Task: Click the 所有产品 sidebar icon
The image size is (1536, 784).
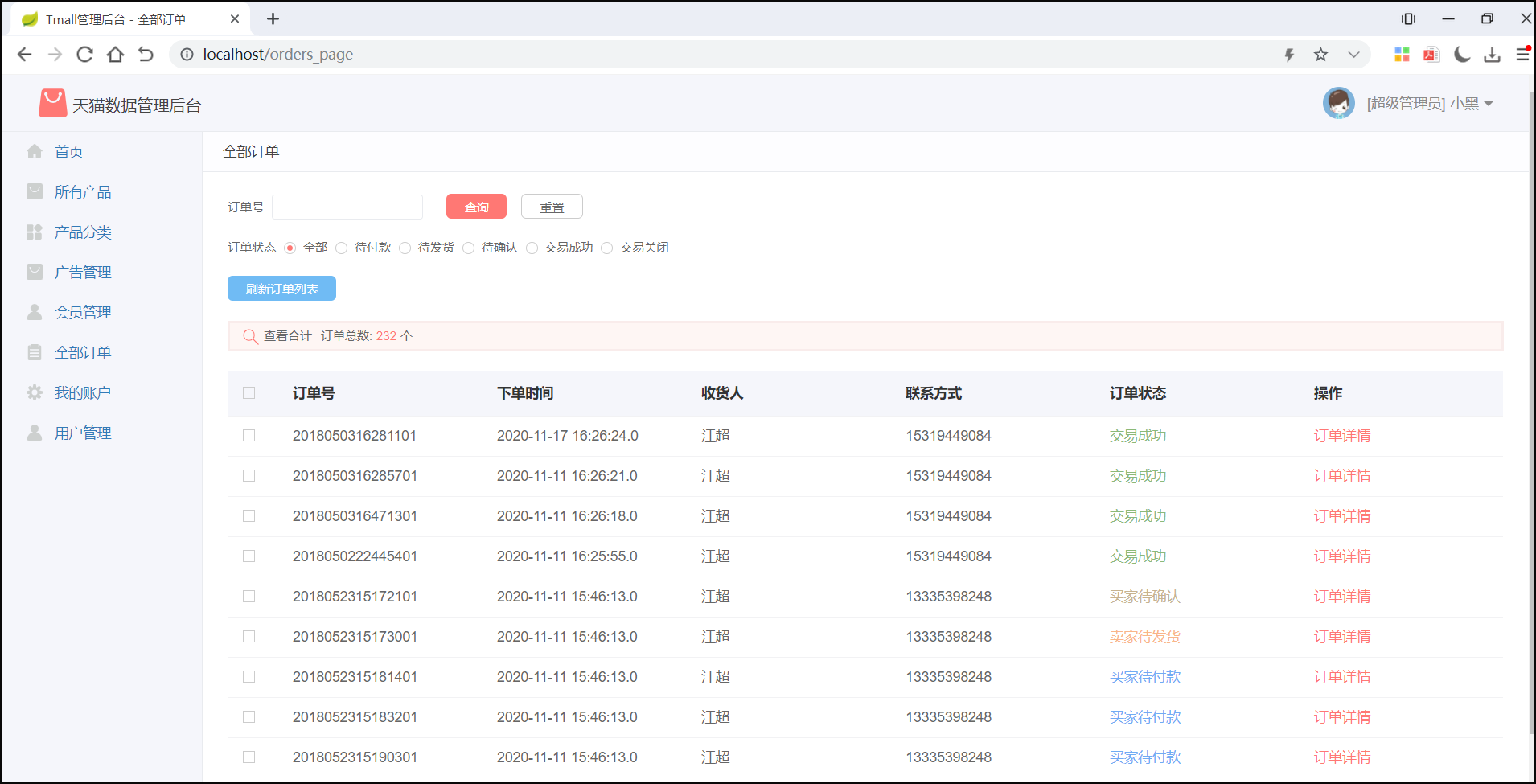Action: coord(35,191)
